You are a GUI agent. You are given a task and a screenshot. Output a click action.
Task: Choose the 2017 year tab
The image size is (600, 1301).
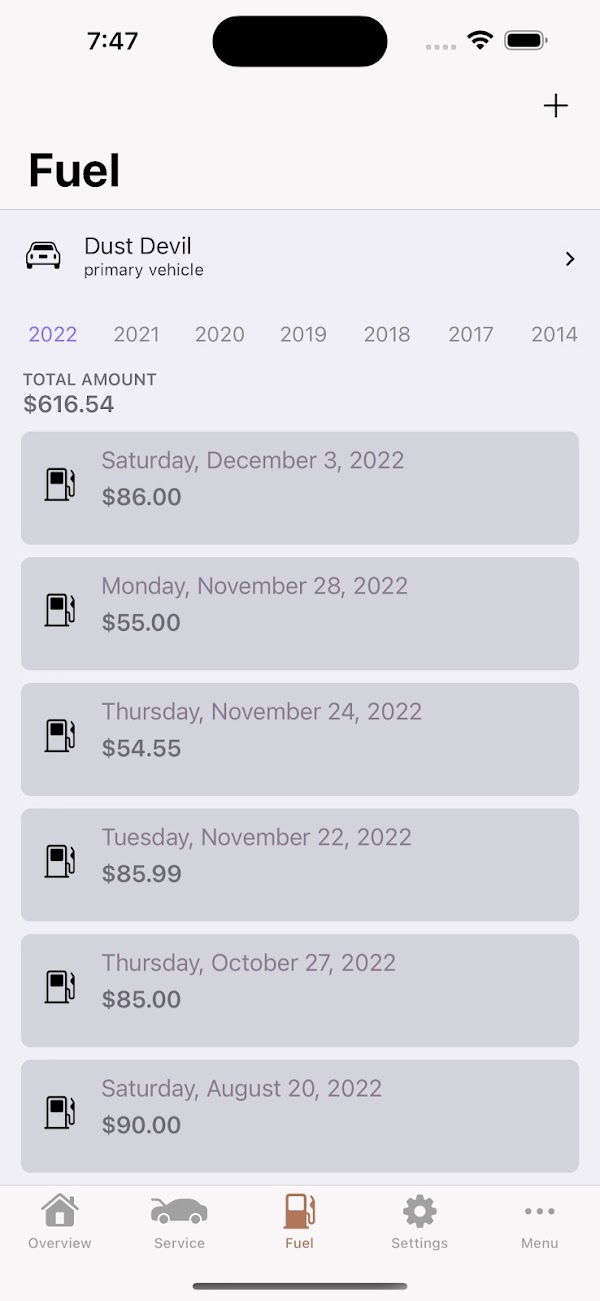coord(471,335)
